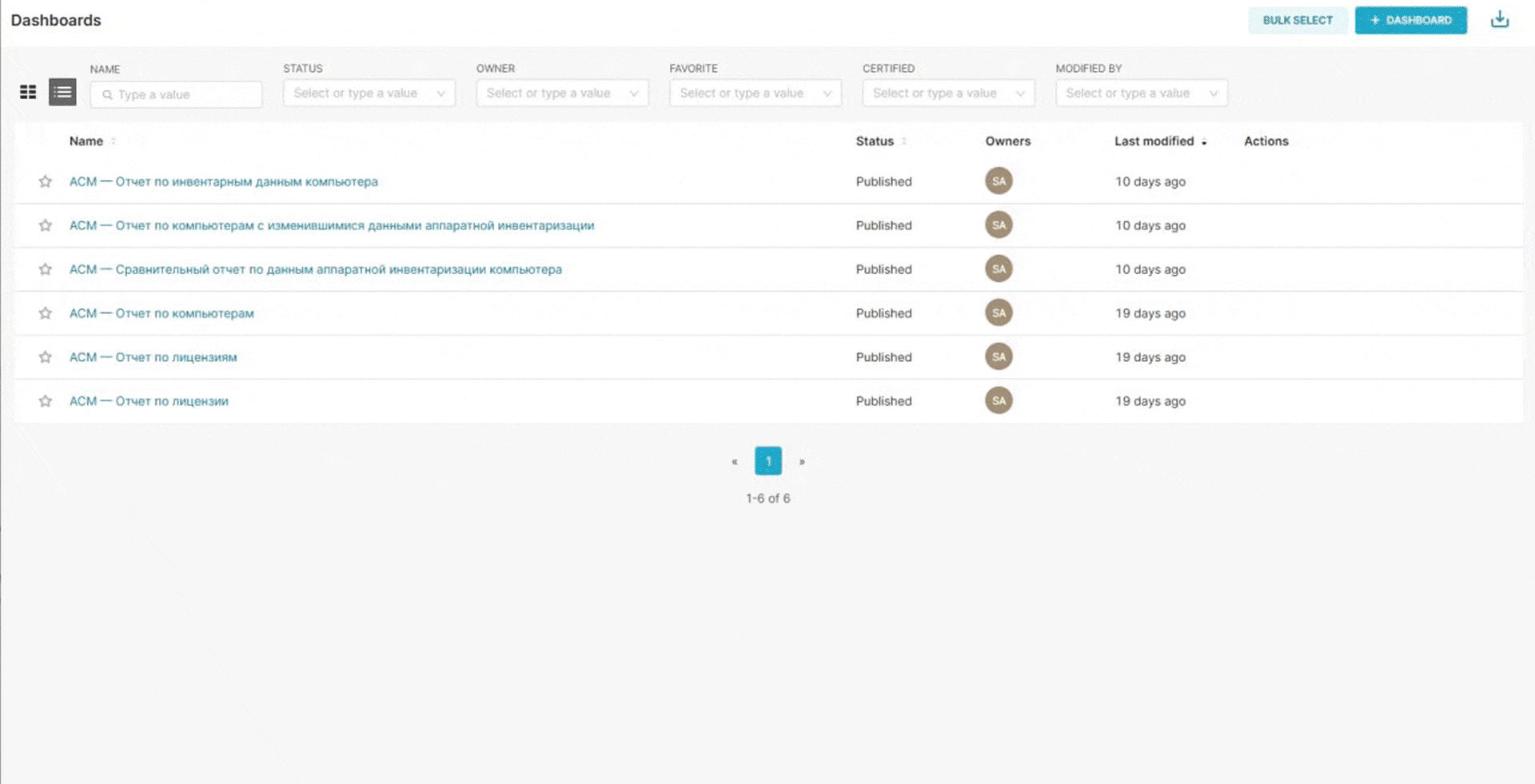Click SA owner avatar for 'Отчет по лицензиям'
This screenshot has height=784, width=1535.
pyautogui.click(x=999, y=357)
